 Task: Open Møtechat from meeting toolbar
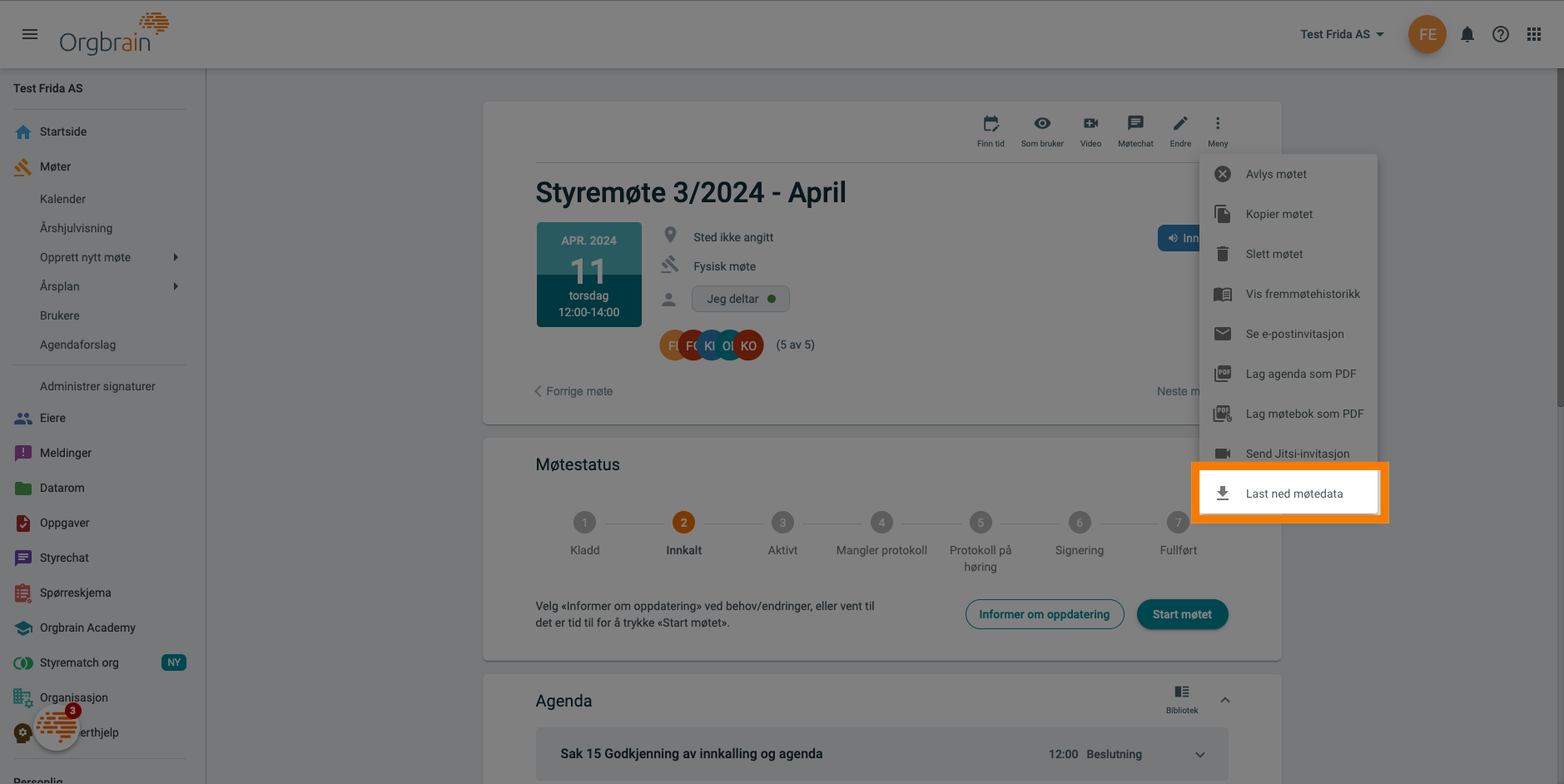point(1135,131)
